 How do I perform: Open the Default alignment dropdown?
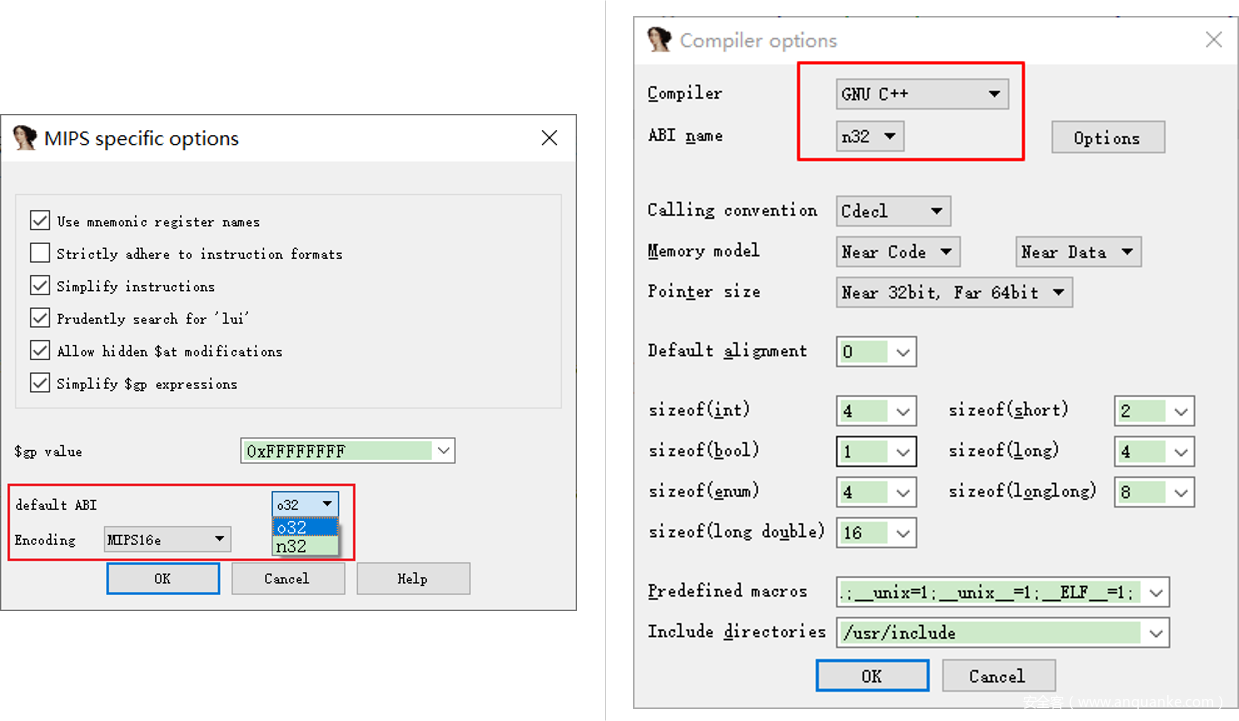pyautogui.click(x=904, y=352)
